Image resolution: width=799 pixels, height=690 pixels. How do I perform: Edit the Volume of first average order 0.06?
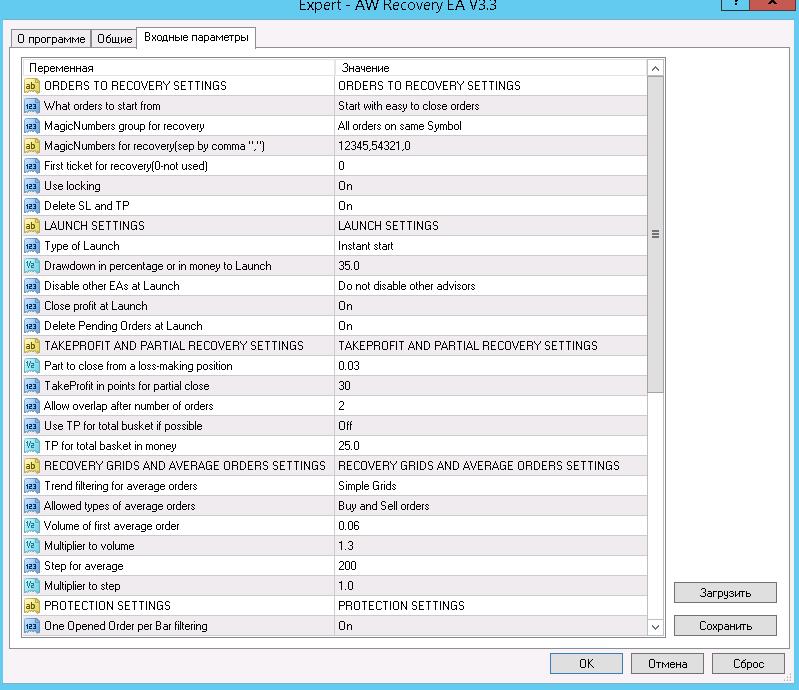(491, 525)
